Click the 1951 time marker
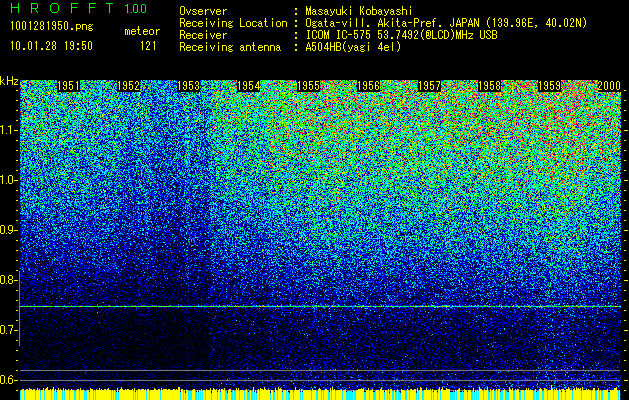 tap(69, 86)
